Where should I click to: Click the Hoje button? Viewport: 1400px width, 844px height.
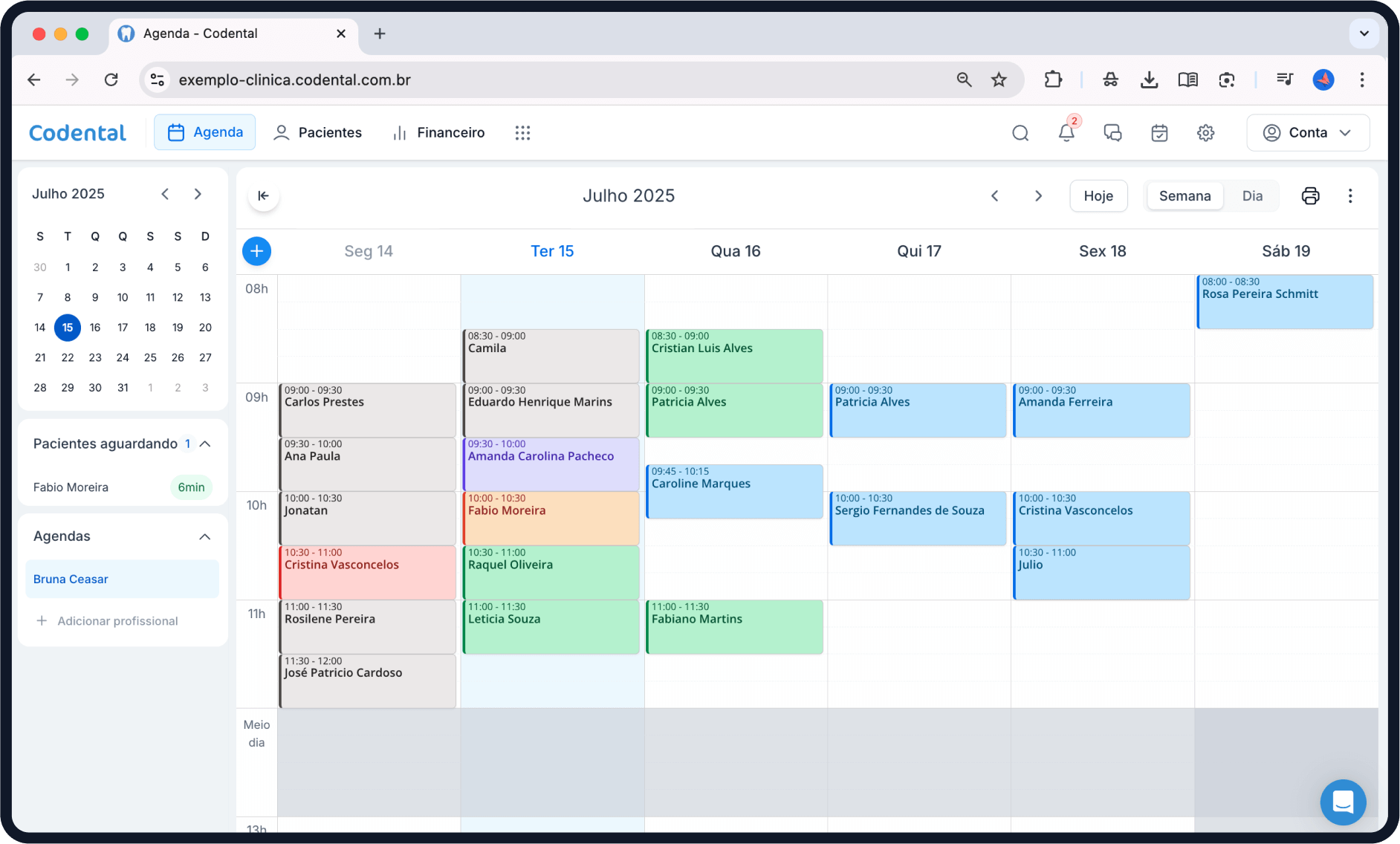coord(1098,196)
